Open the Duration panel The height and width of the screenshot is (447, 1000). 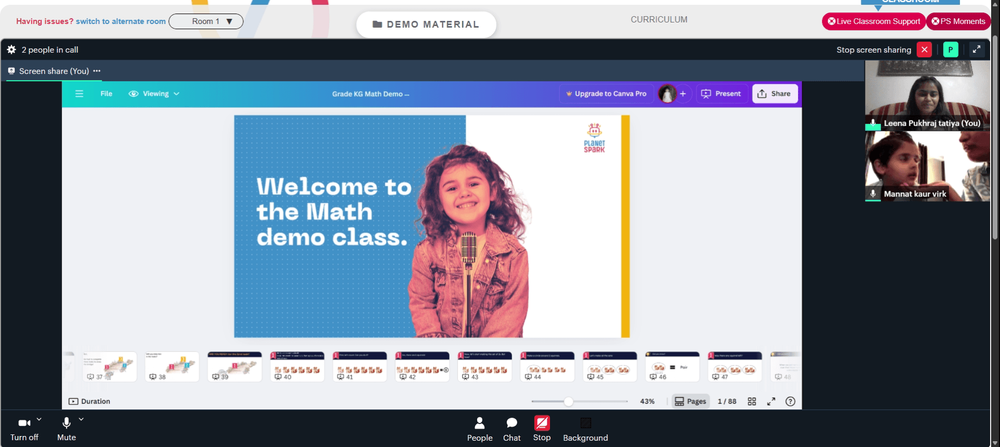pyautogui.click(x=89, y=401)
